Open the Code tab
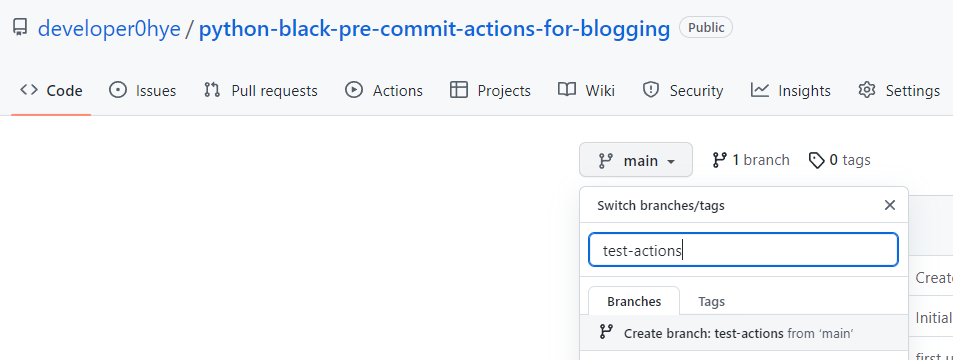The height and width of the screenshot is (360, 953). coord(51,91)
